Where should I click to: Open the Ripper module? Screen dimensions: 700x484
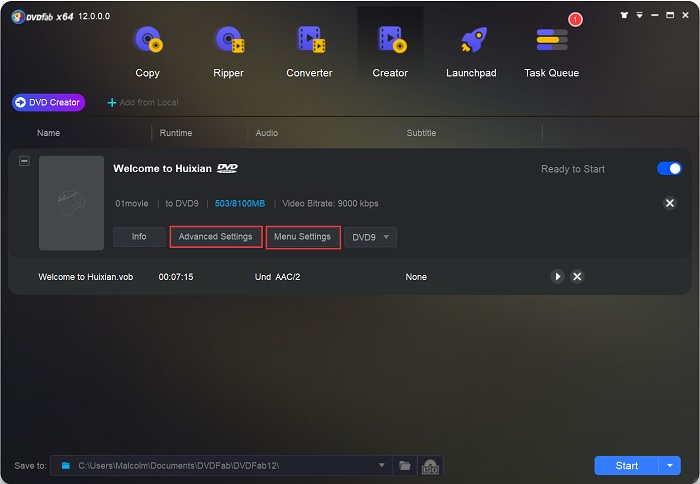pyautogui.click(x=229, y=51)
